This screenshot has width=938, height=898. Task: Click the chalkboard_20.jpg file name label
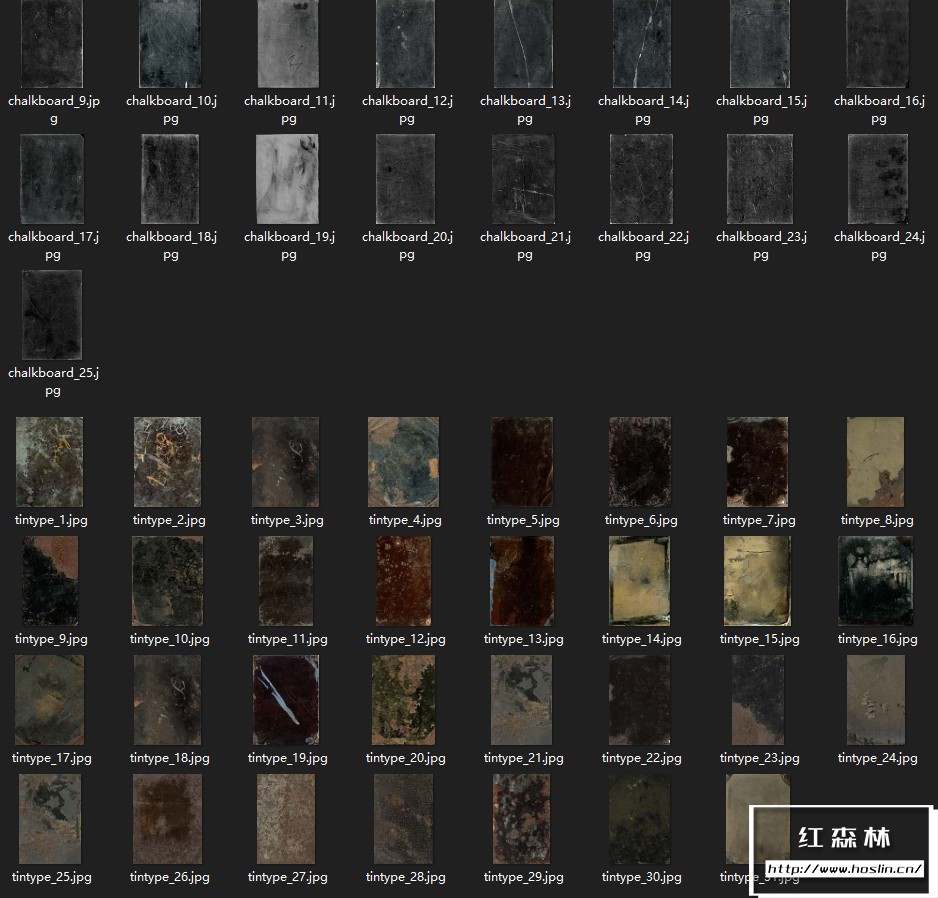pos(407,245)
